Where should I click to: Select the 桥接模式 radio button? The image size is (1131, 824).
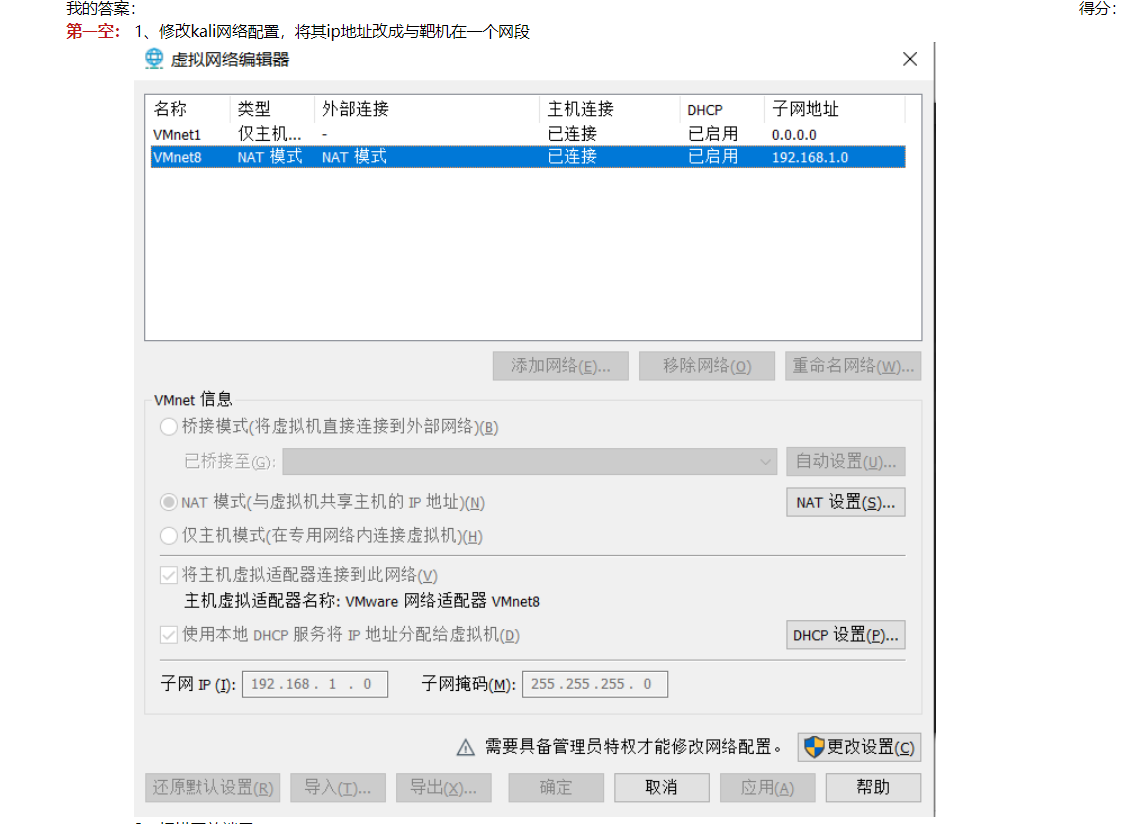[x=168, y=426]
